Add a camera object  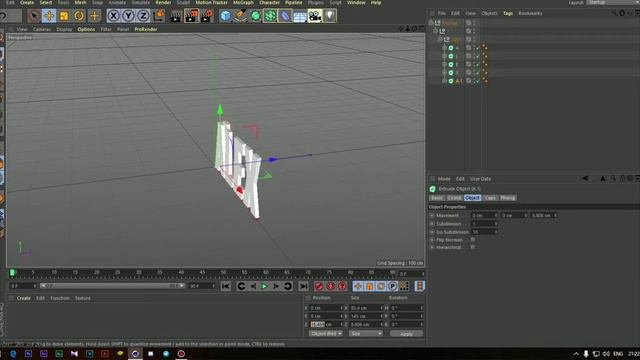pos(315,16)
